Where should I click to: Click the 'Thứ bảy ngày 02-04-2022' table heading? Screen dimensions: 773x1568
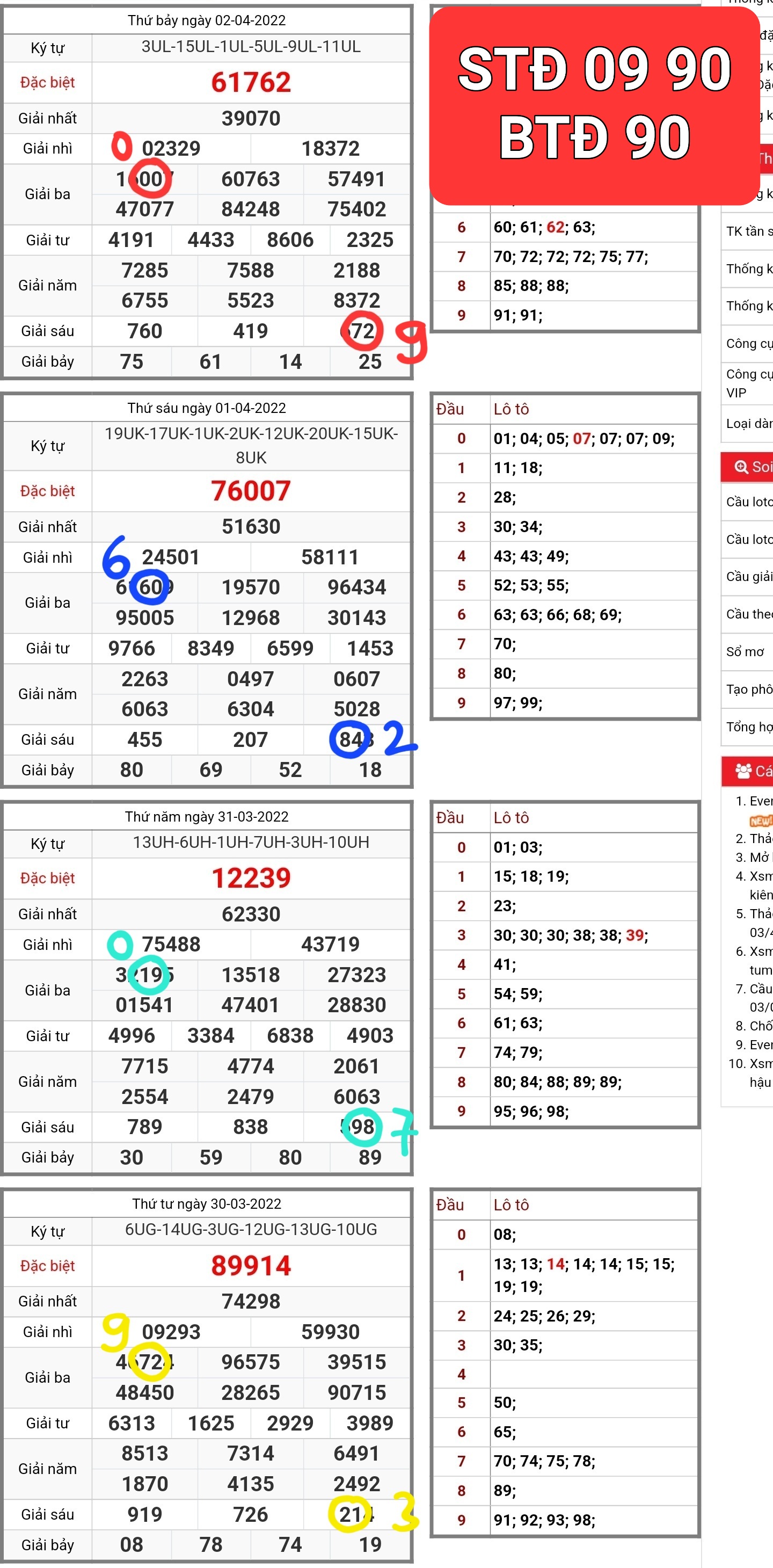[207, 20]
